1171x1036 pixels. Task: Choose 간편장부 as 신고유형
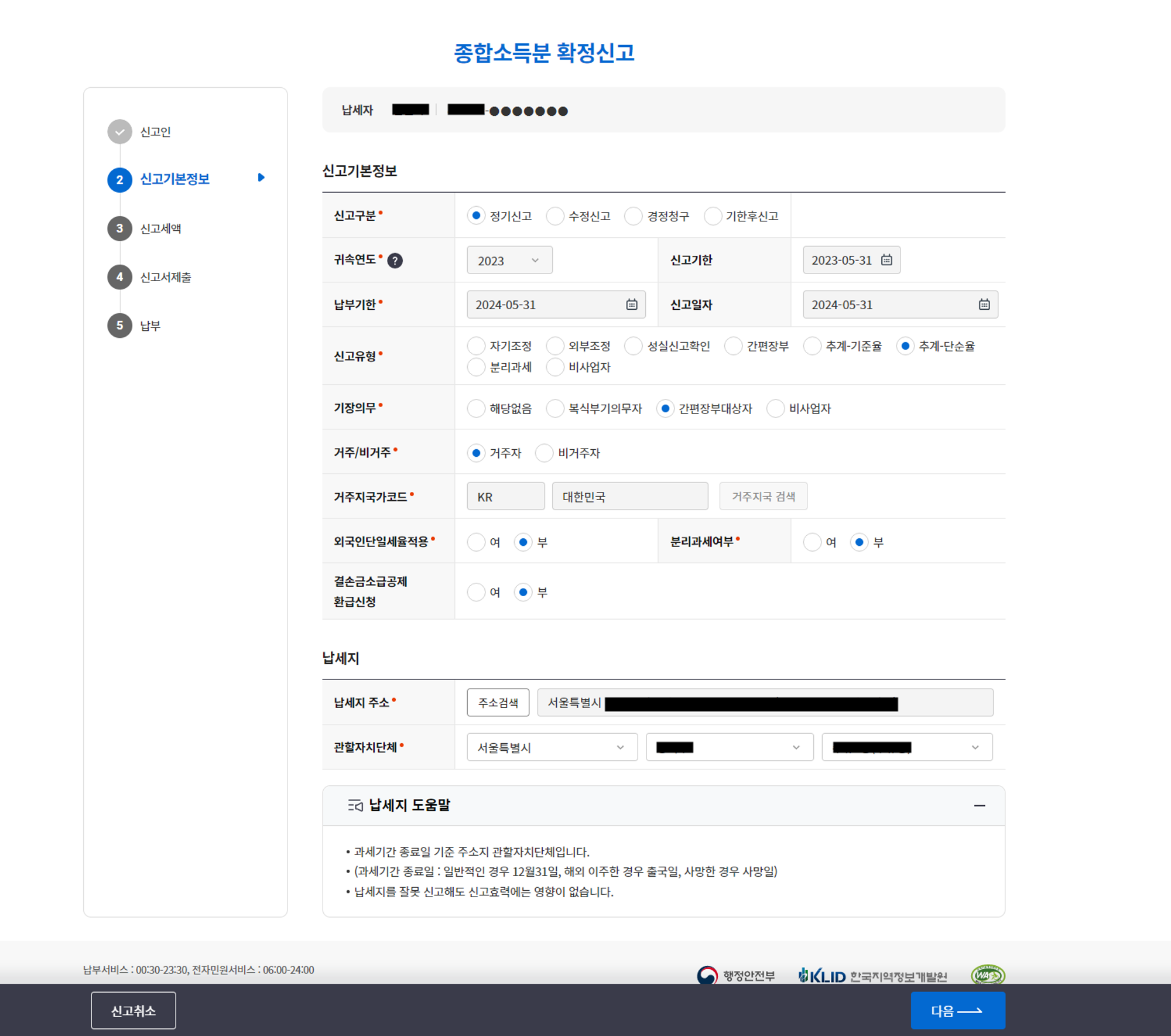(x=733, y=346)
